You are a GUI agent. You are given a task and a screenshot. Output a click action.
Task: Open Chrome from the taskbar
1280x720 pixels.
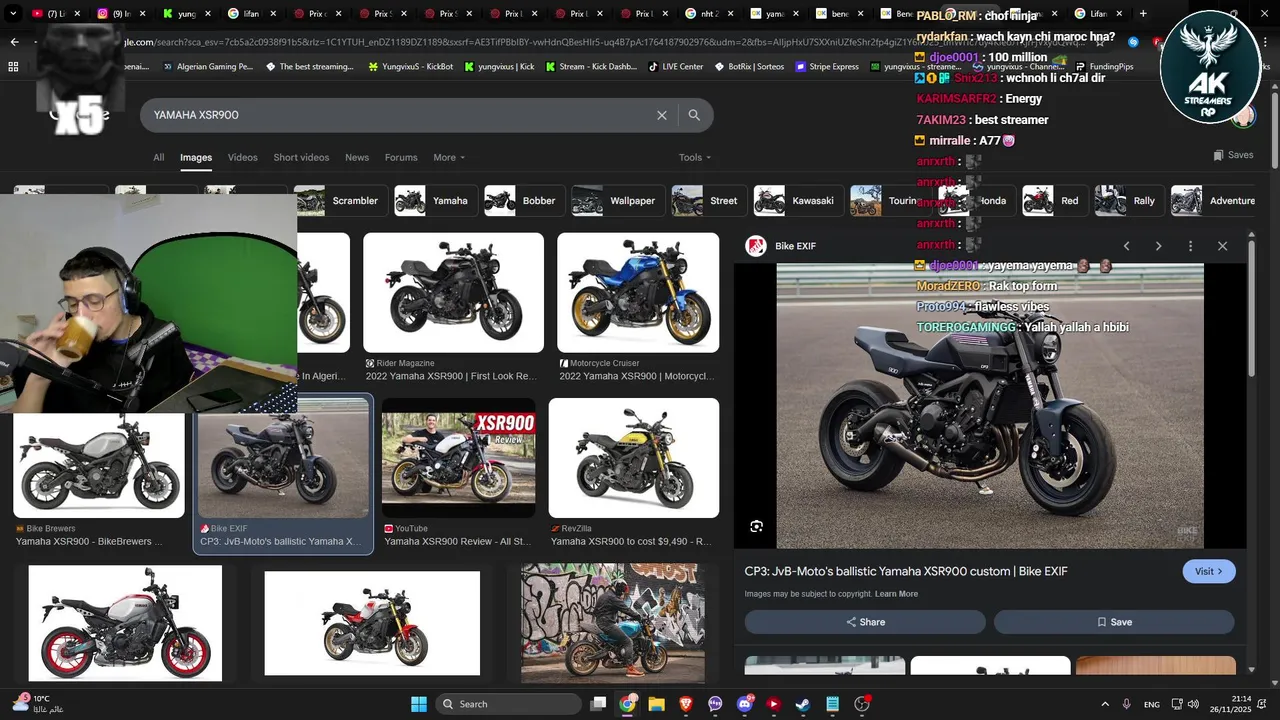[627, 704]
